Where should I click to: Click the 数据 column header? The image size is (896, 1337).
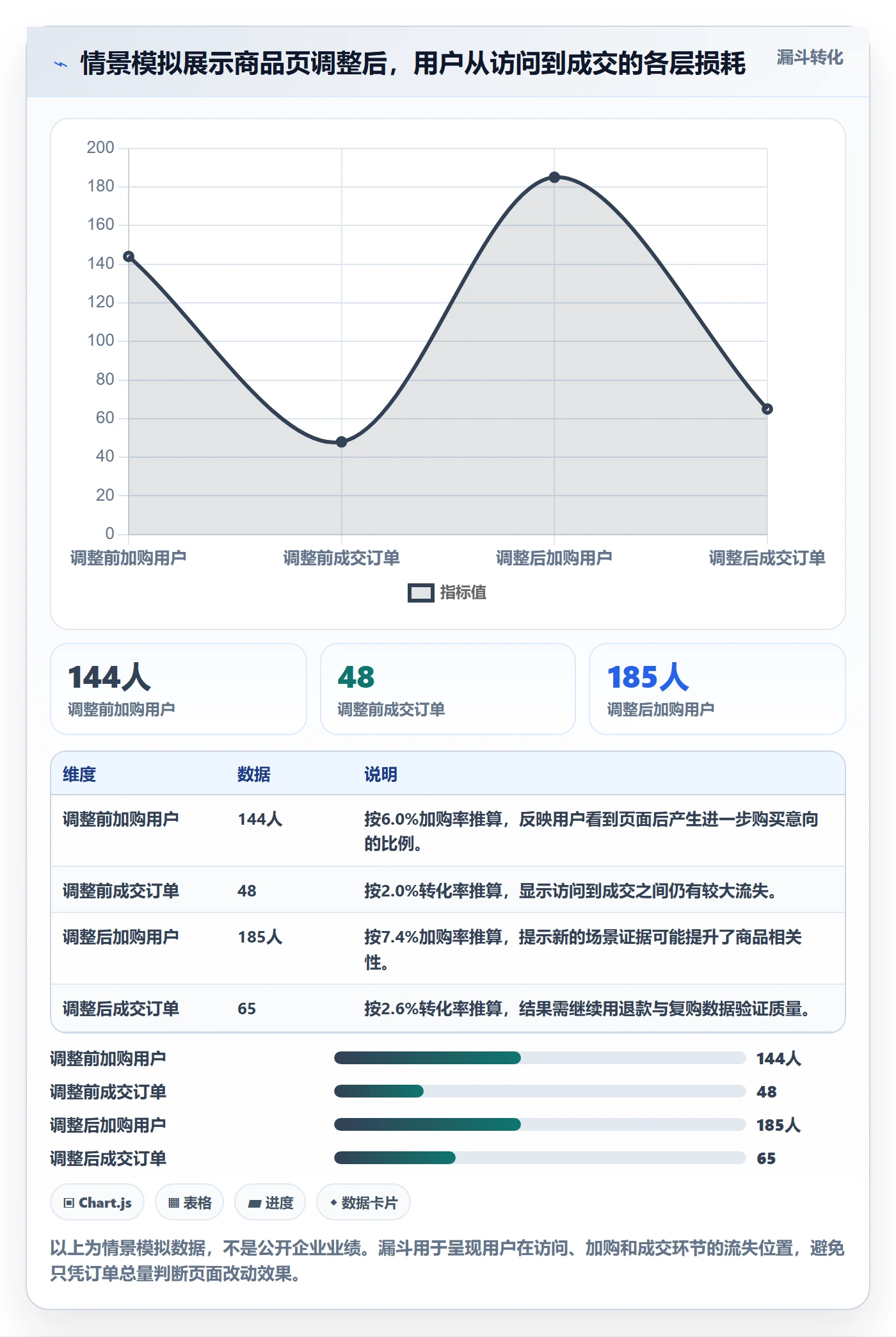point(254,774)
